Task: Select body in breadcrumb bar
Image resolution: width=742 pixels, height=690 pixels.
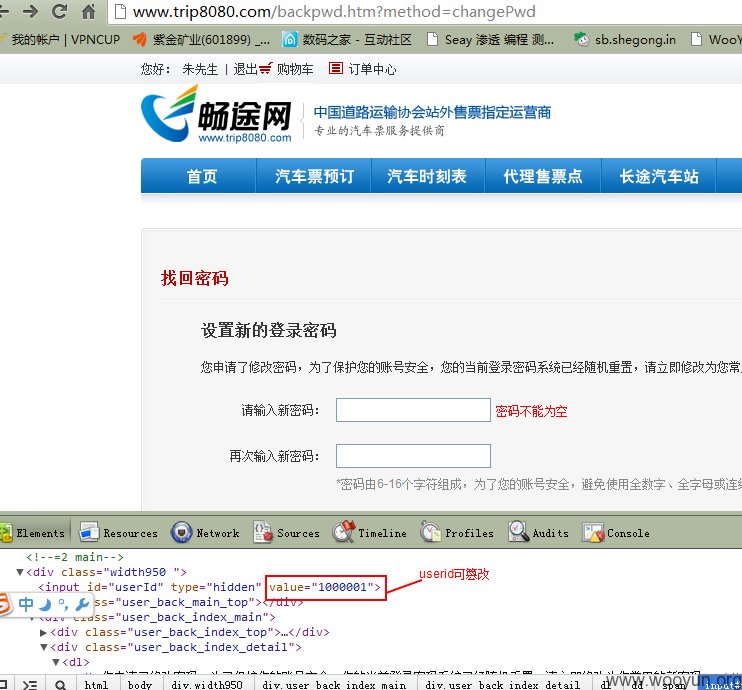Action: (x=140, y=685)
